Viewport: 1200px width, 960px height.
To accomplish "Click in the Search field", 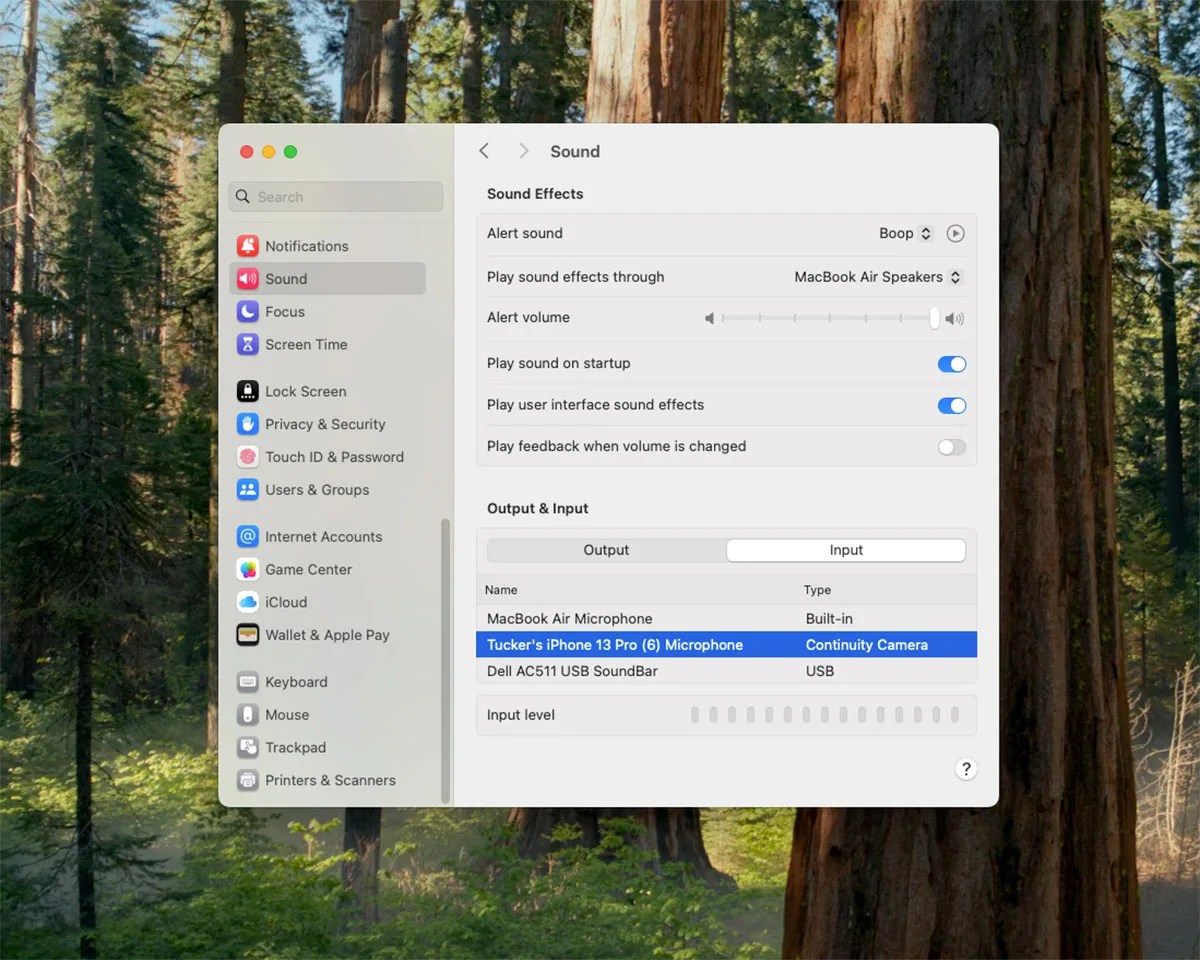I will (x=336, y=197).
